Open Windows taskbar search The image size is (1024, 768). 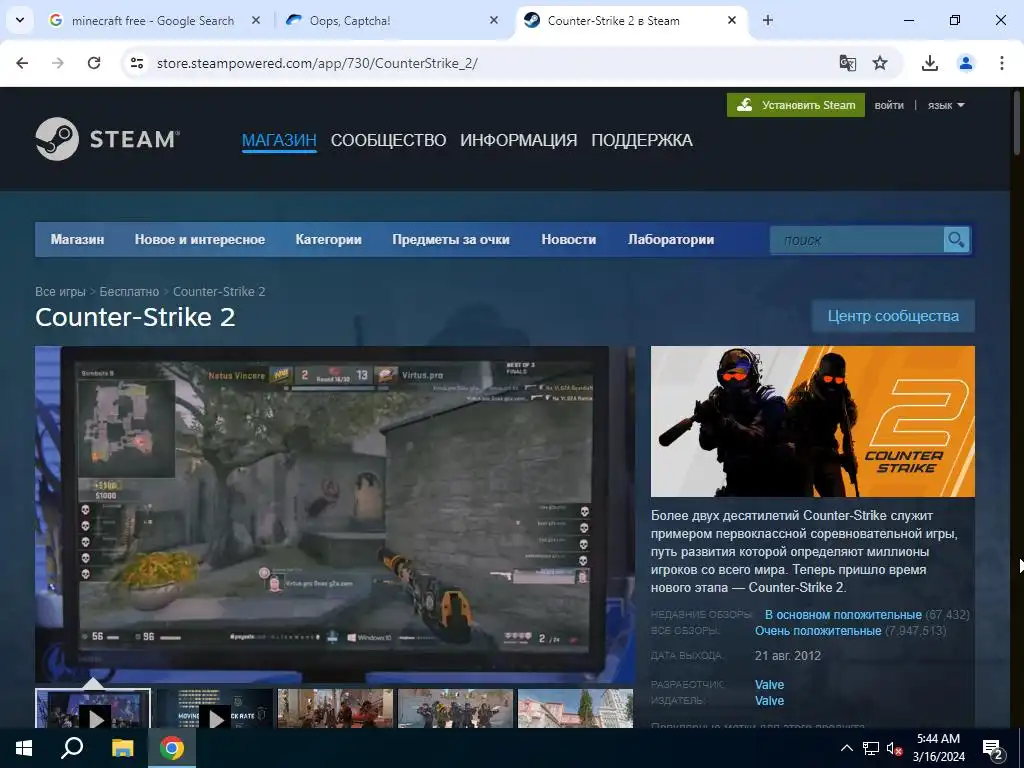tap(72, 748)
